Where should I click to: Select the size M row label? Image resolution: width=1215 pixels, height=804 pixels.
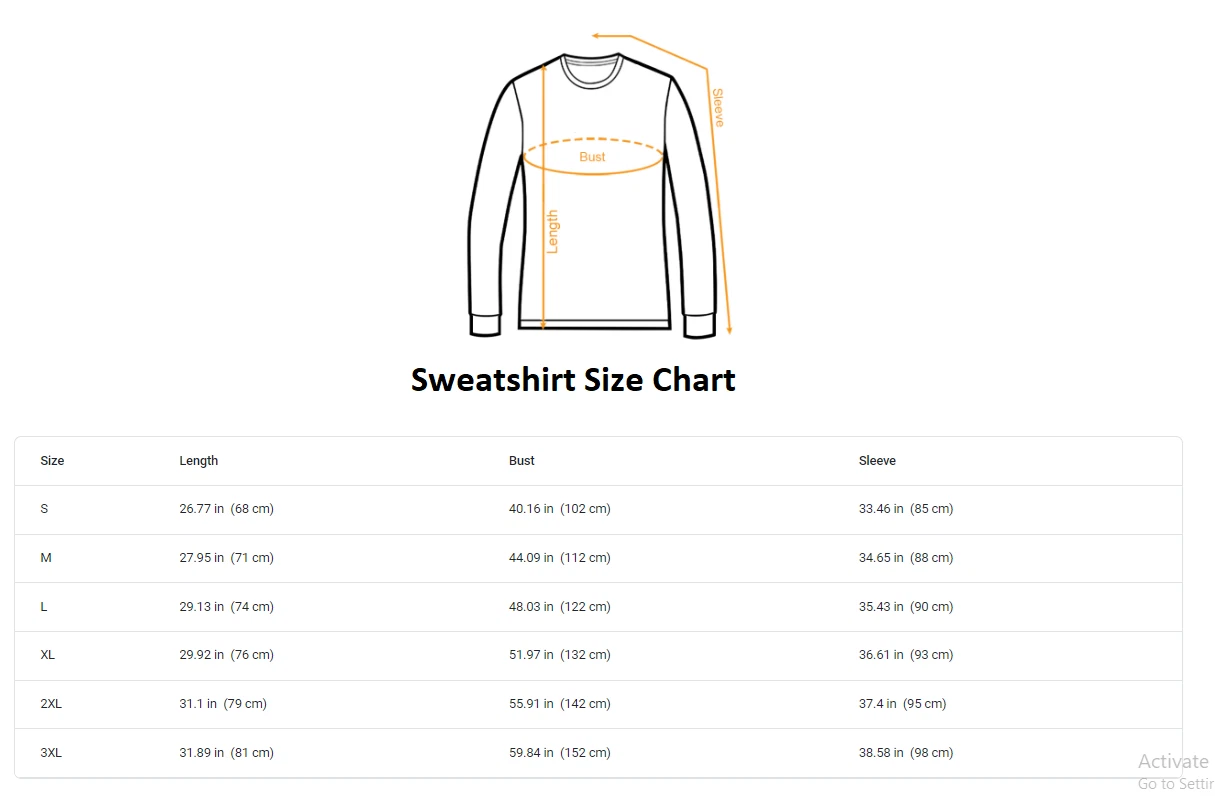click(x=46, y=558)
